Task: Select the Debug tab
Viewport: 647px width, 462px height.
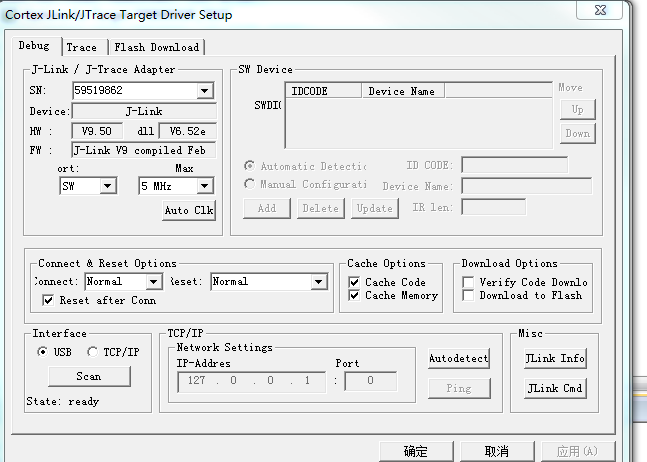Action: (x=35, y=46)
